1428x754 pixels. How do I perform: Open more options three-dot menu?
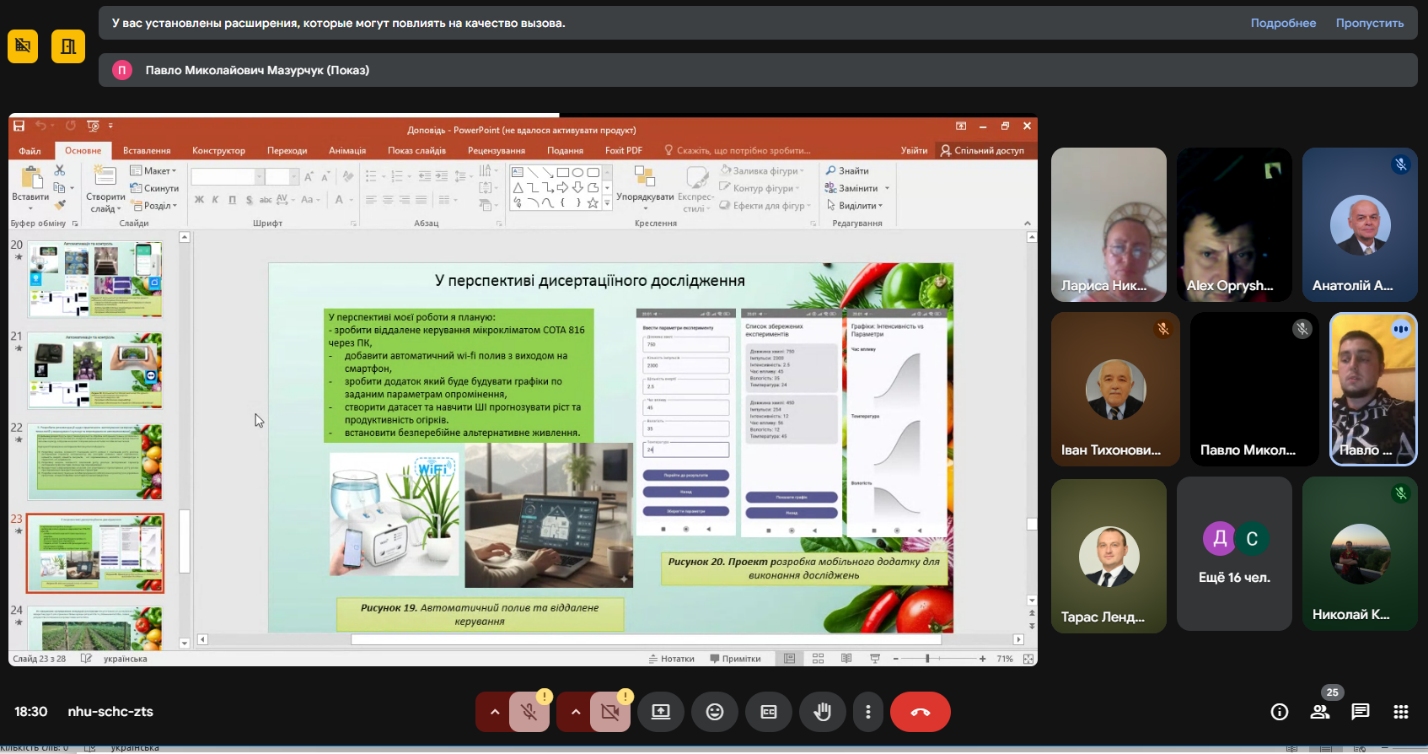point(868,712)
